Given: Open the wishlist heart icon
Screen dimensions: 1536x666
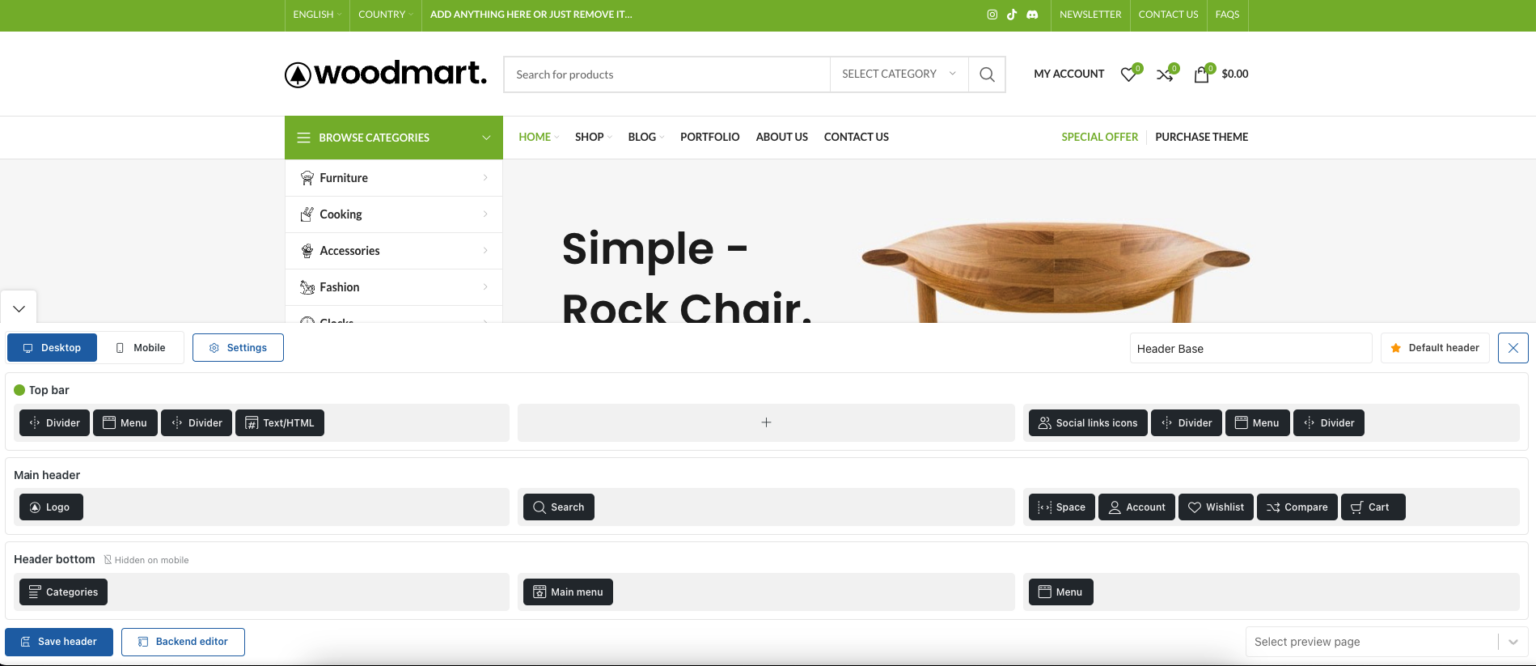Looking at the screenshot, I should (1128, 74).
